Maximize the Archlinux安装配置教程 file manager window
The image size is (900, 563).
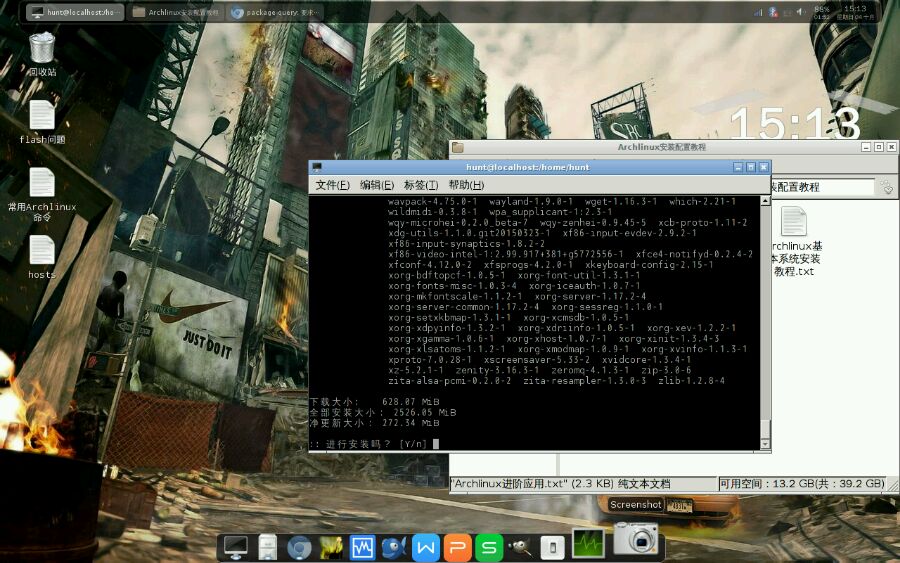click(879, 147)
